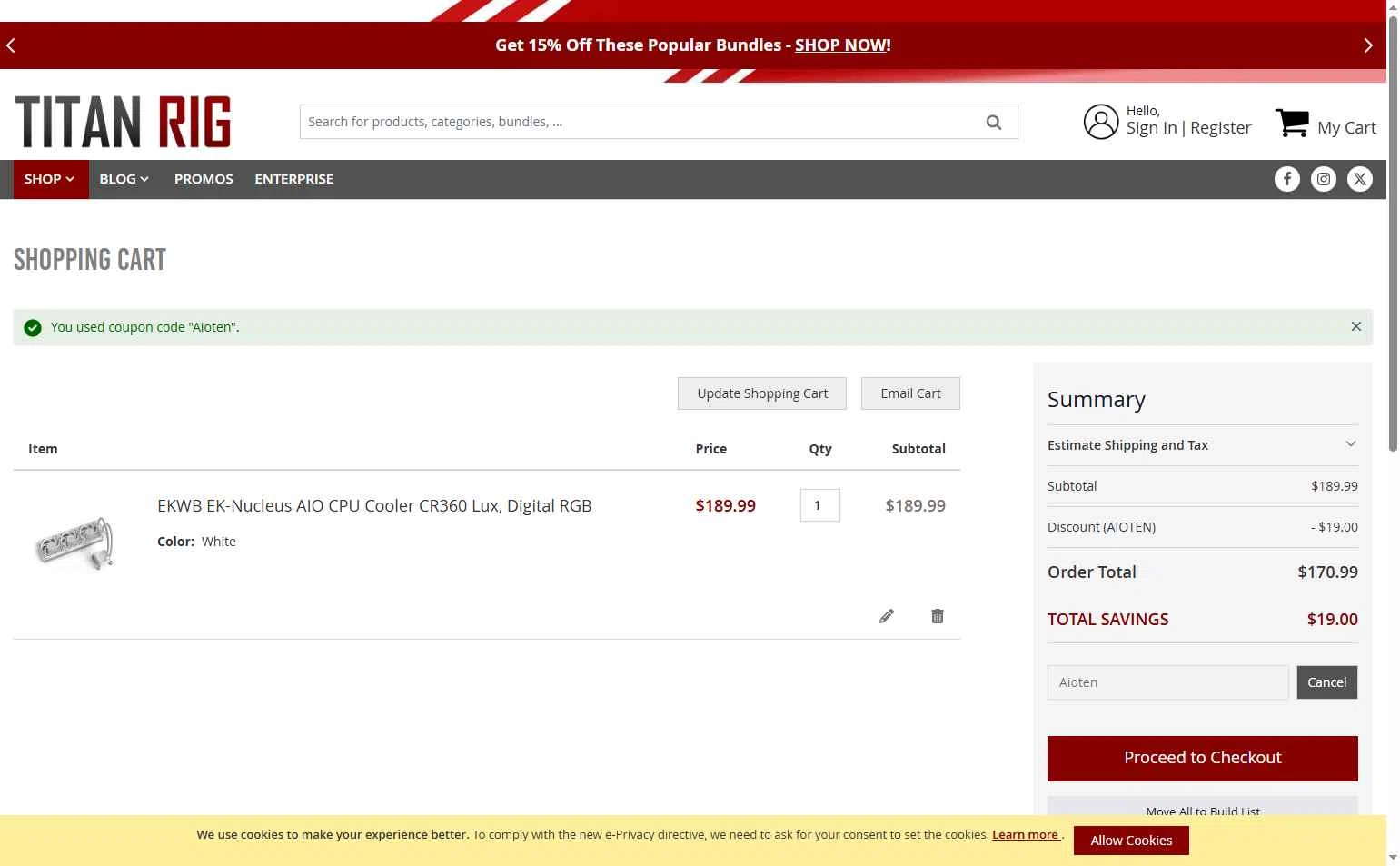Click the Titan Rig logo
This screenshot has width=1400, height=866.
coord(123,122)
